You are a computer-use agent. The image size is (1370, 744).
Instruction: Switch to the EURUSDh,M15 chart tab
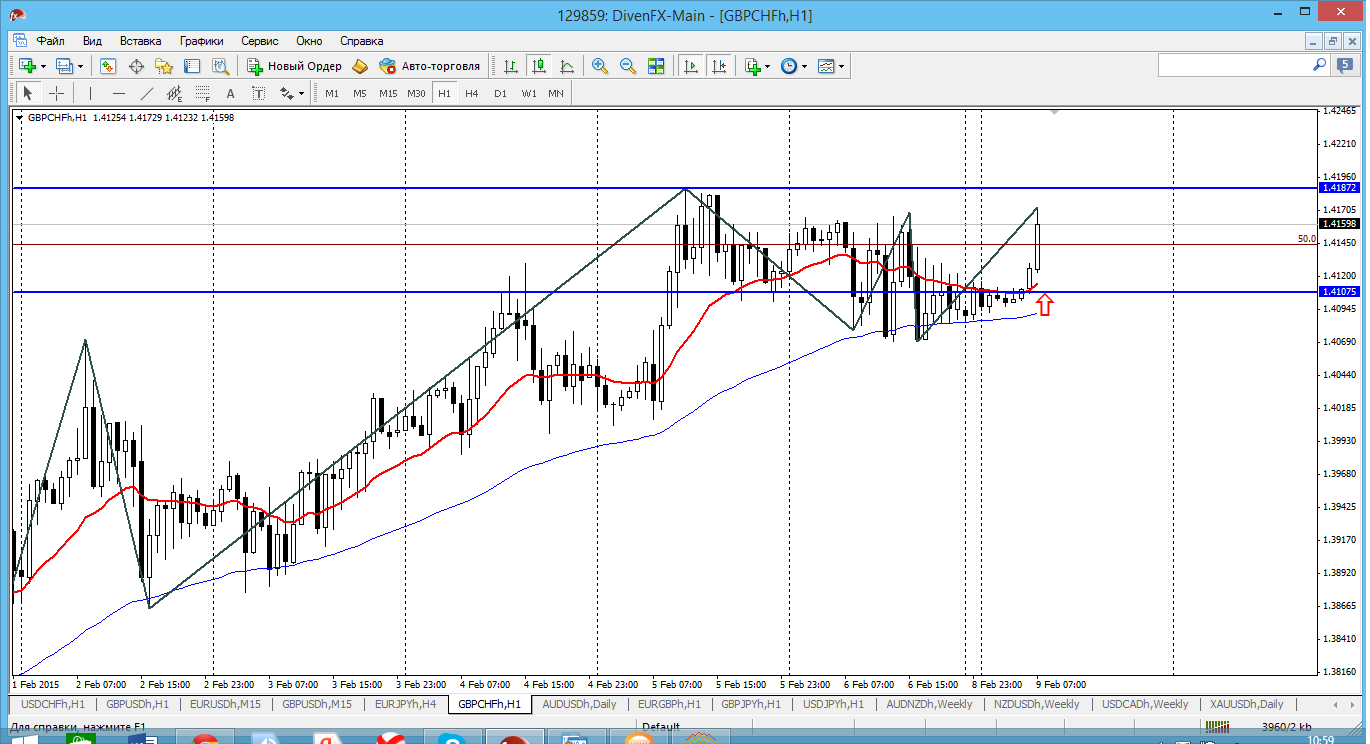click(x=226, y=704)
